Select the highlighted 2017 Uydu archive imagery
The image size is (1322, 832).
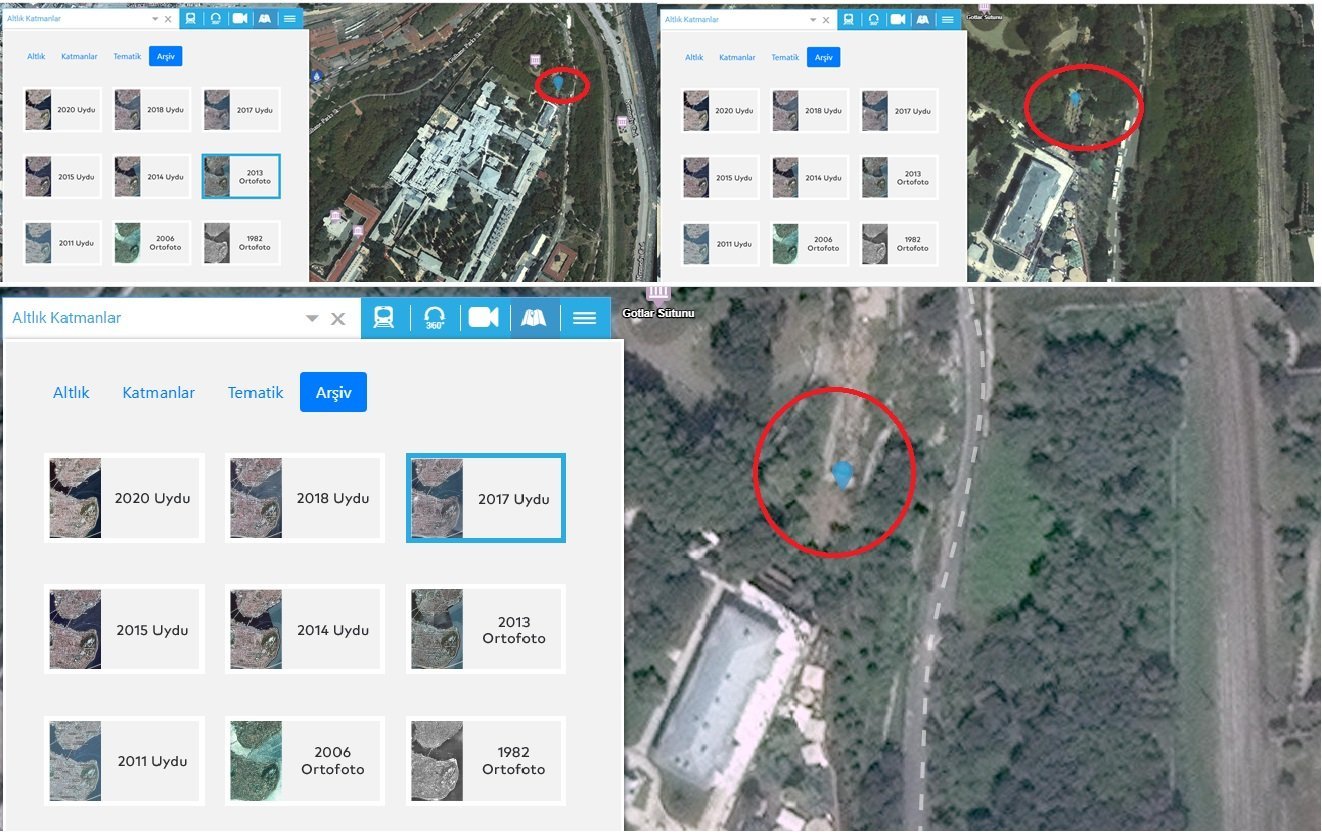coord(486,498)
